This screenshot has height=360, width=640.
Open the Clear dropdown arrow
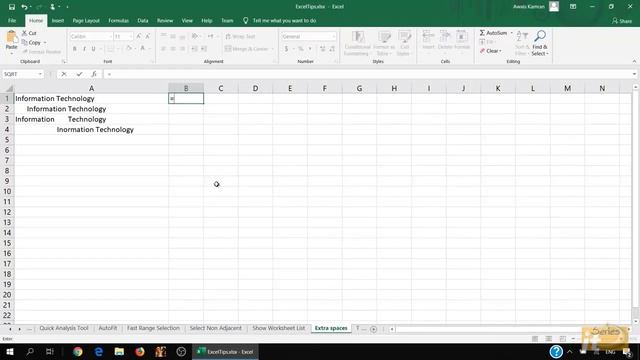(x=500, y=51)
